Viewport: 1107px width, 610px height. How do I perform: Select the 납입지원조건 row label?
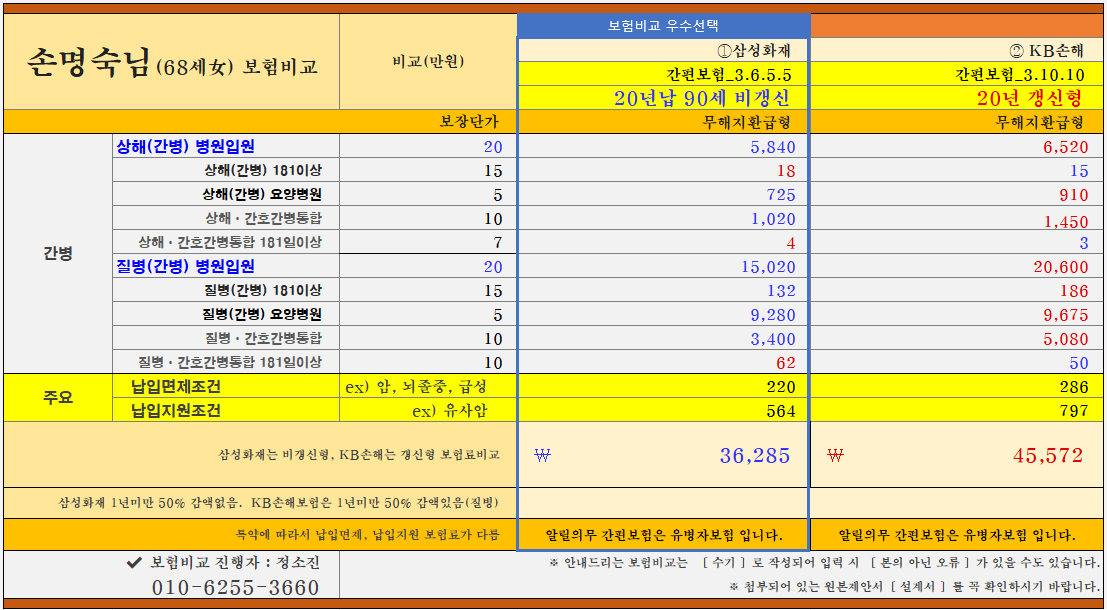pyautogui.click(x=175, y=409)
